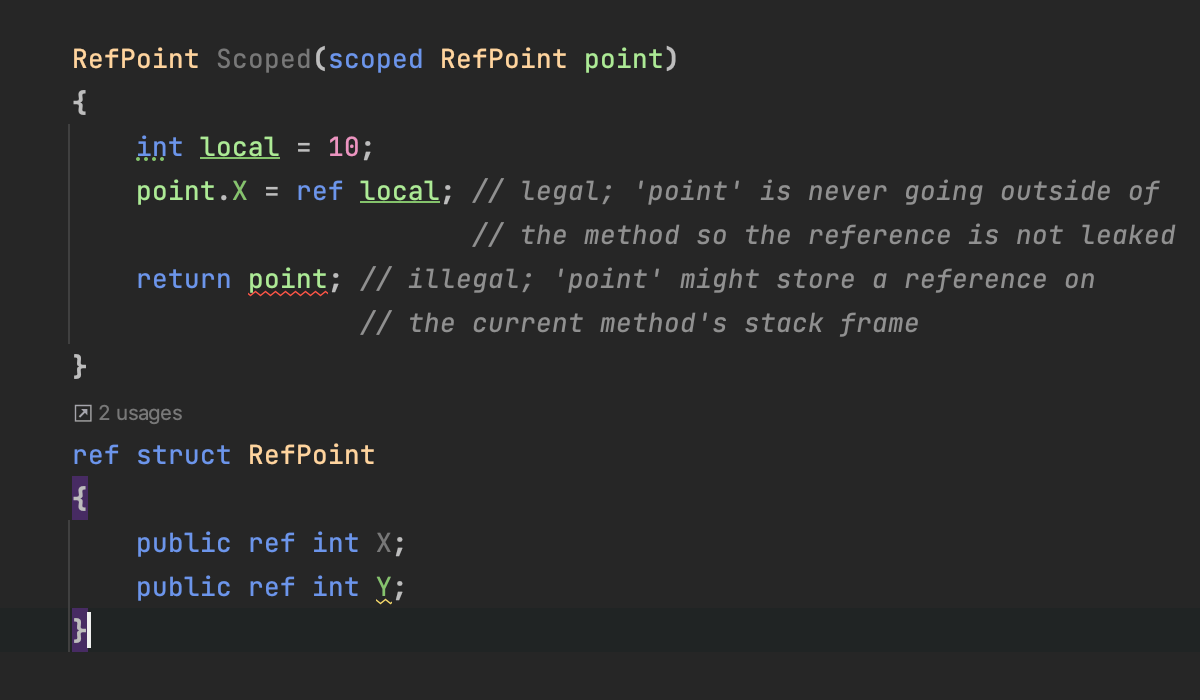This screenshot has width=1200, height=700.
Task: Click the greyed-out field name 'X'
Action: (383, 543)
